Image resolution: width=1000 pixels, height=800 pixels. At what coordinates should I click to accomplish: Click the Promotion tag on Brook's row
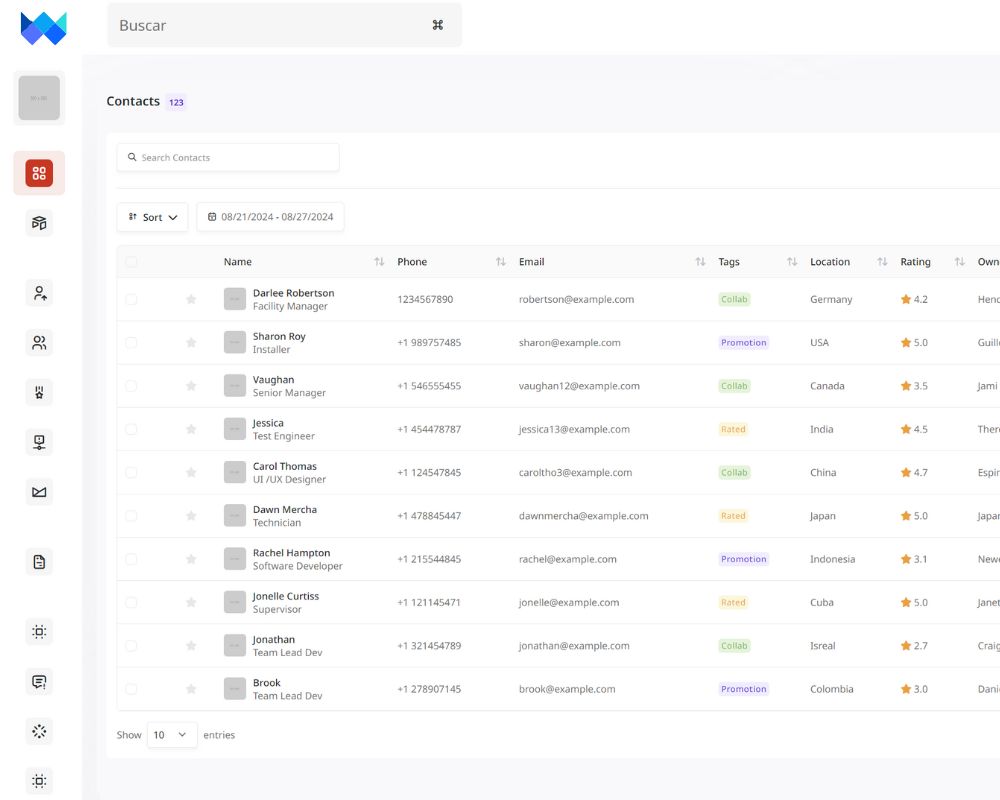click(743, 689)
